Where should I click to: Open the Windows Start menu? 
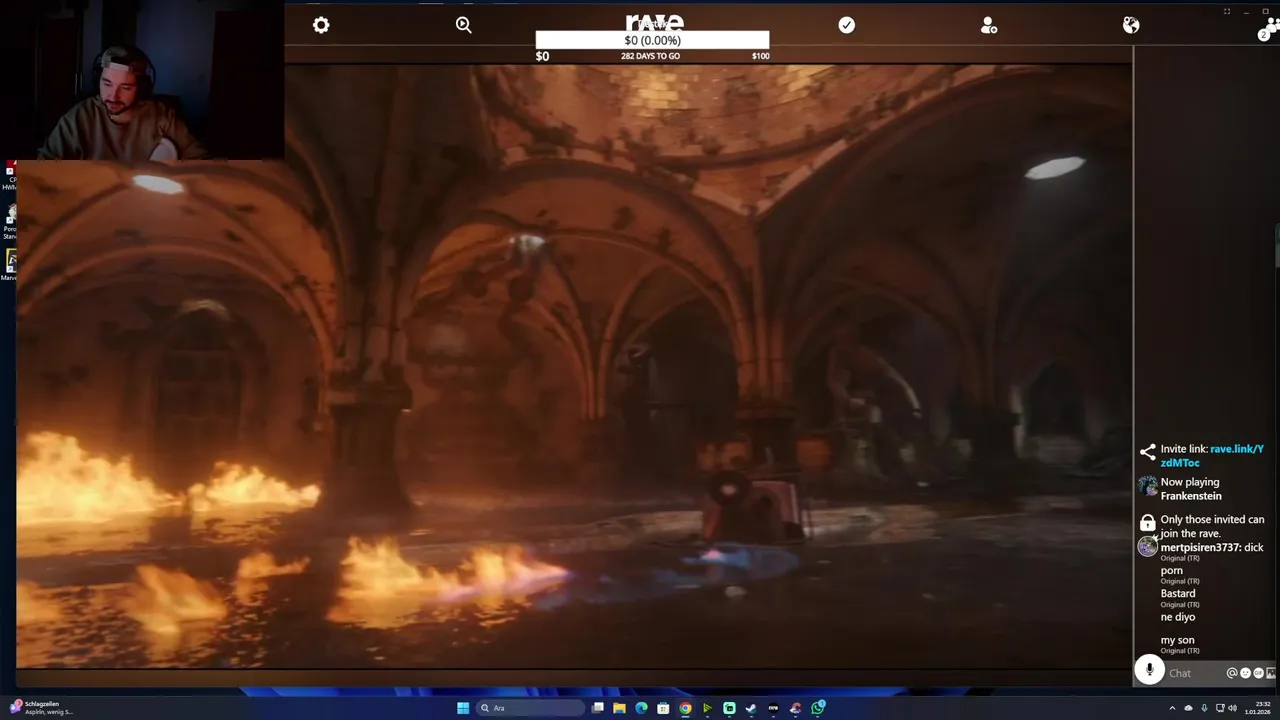tap(463, 708)
